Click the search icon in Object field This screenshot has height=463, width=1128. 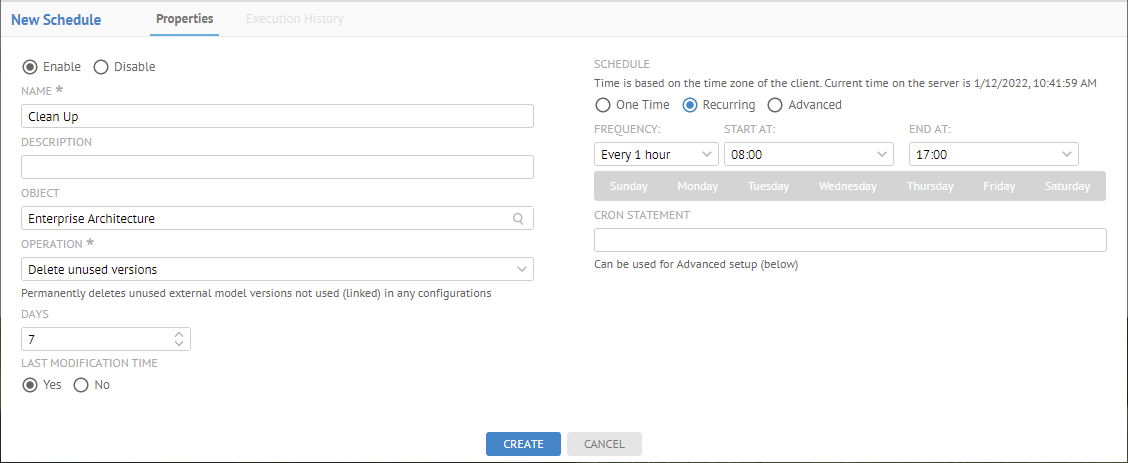point(518,218)
